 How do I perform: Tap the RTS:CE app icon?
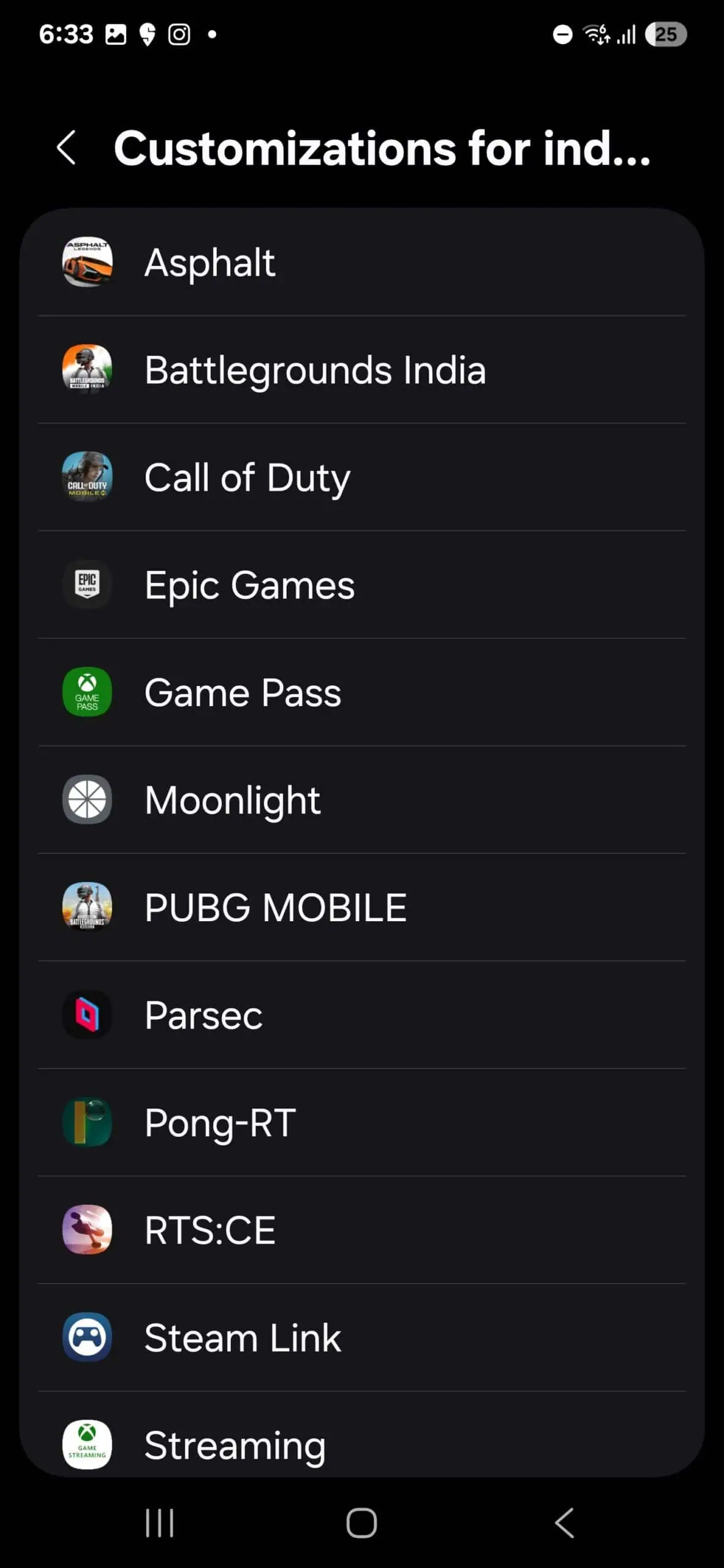pyautogui.click(x=87, y=1230)
